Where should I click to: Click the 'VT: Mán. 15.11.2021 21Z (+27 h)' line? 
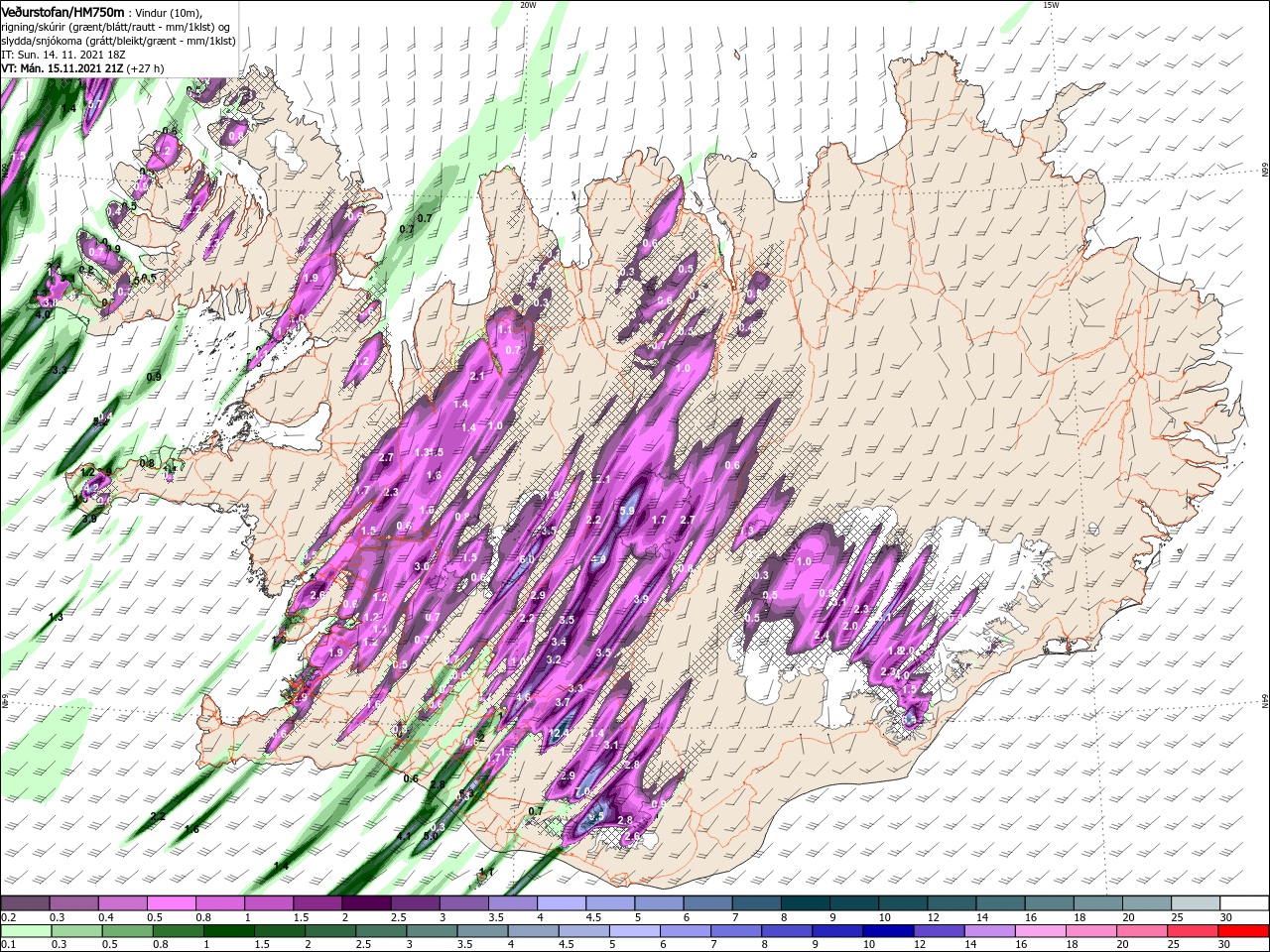coord(83,68)
